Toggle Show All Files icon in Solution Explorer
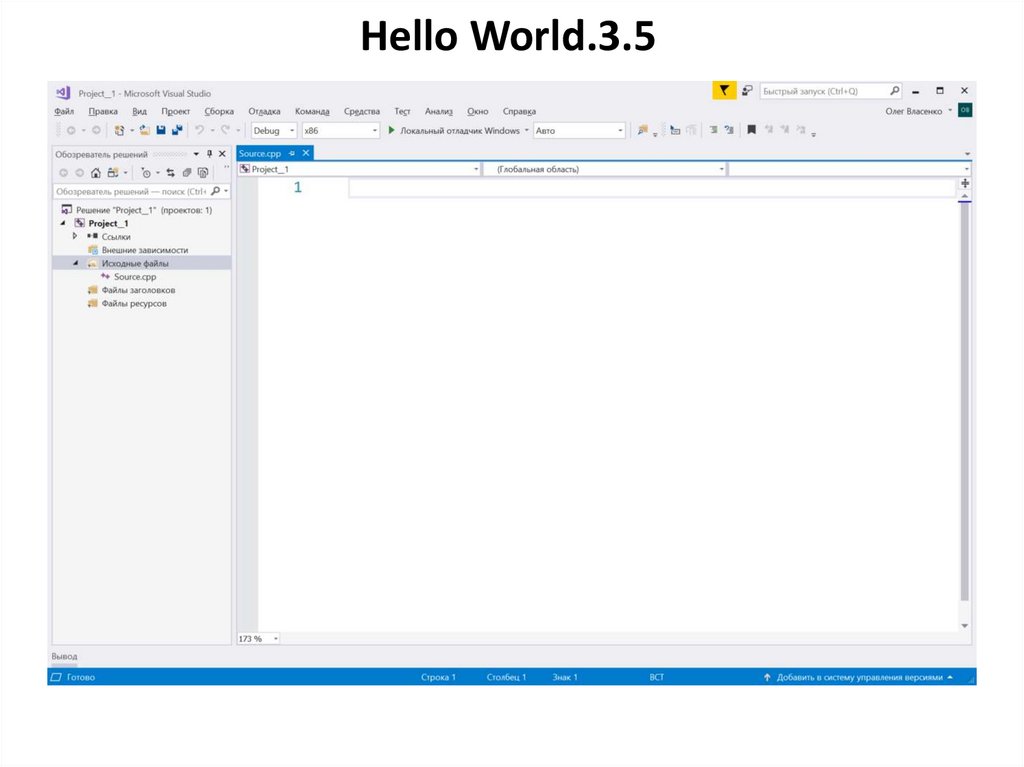Screen dimensions: 1024x767 [203, 173]
